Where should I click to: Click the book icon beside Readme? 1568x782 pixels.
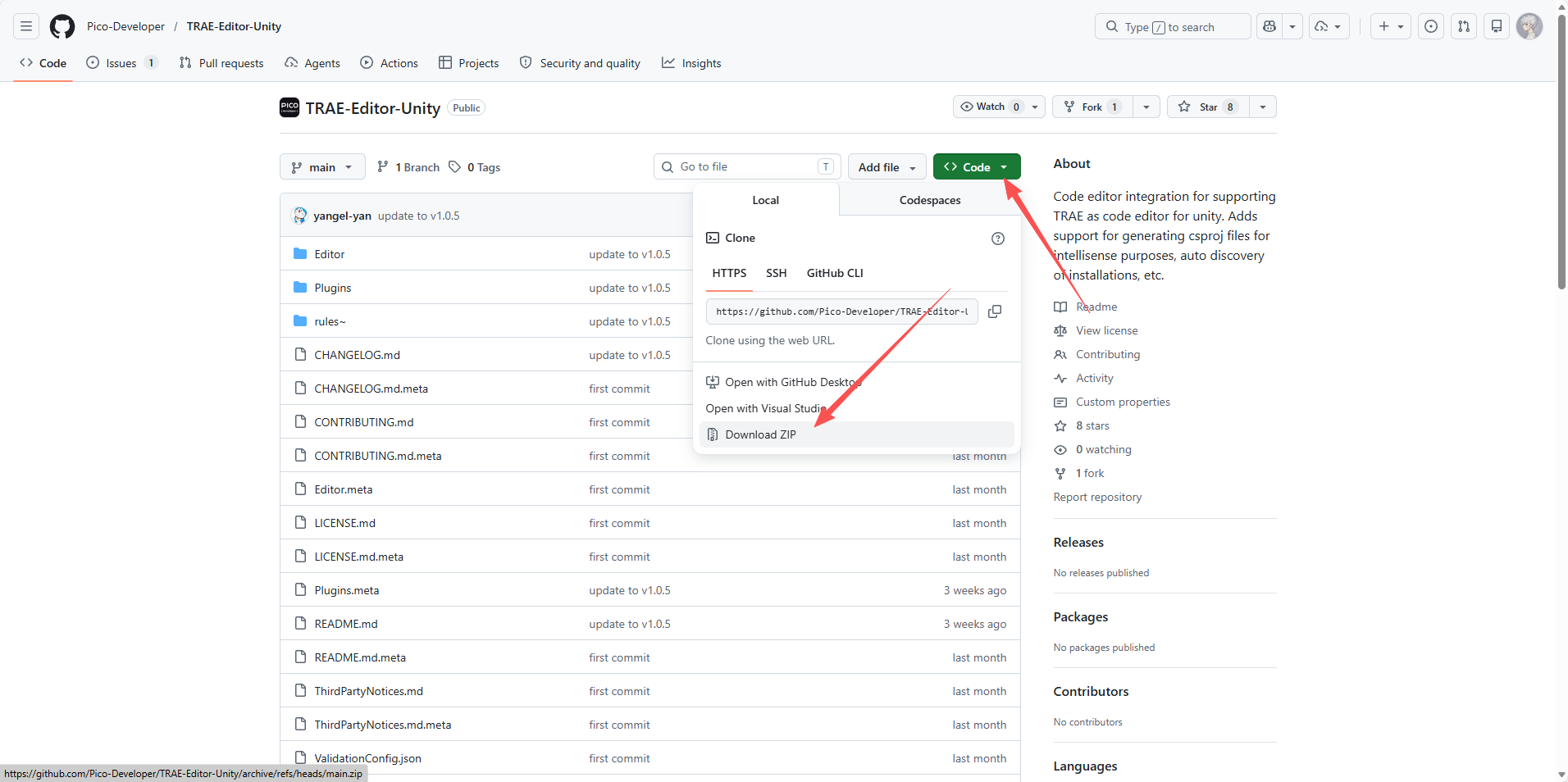[1060, 307]
